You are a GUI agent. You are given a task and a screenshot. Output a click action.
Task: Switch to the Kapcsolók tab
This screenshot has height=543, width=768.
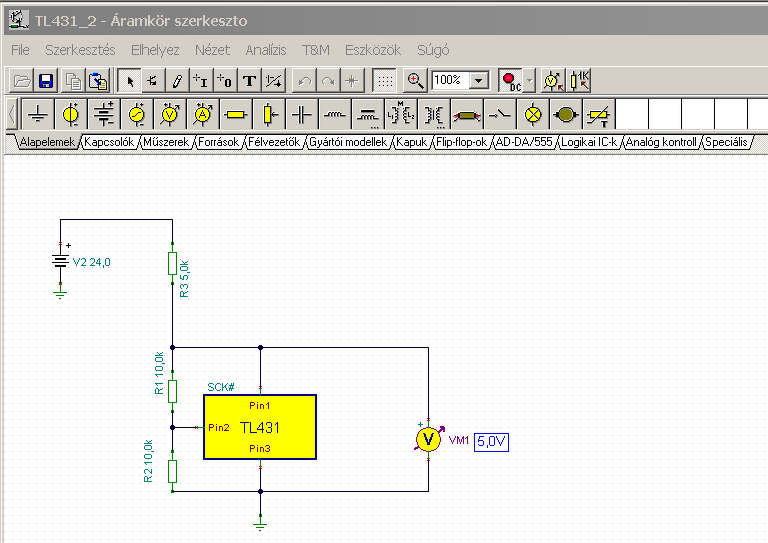[x=109, y=142]
